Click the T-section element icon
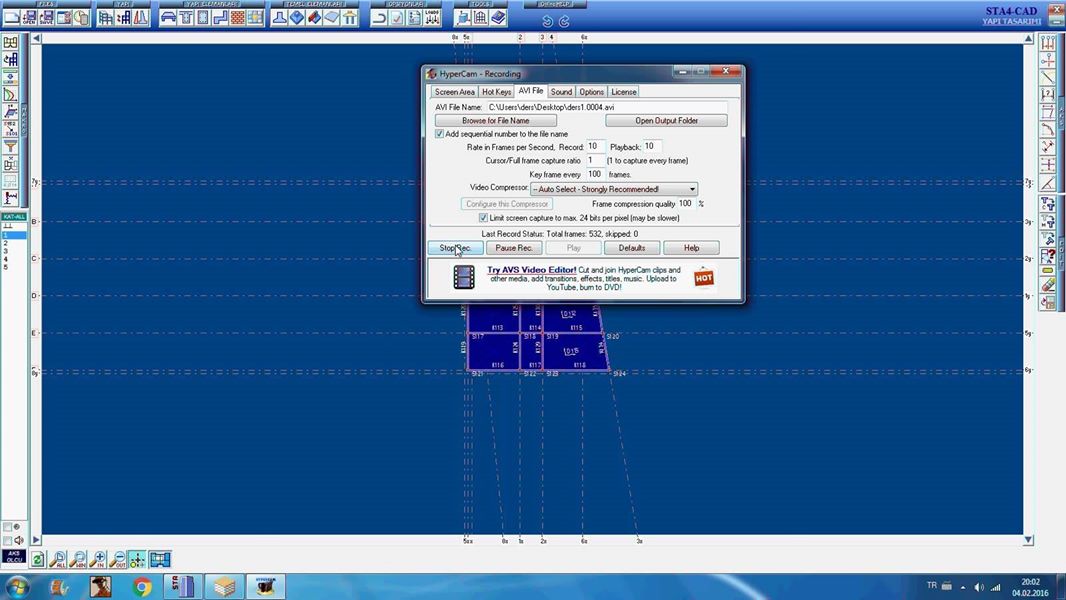This screenshot has height=600, width=1066. pyautogui.click(x=186, y=18)
